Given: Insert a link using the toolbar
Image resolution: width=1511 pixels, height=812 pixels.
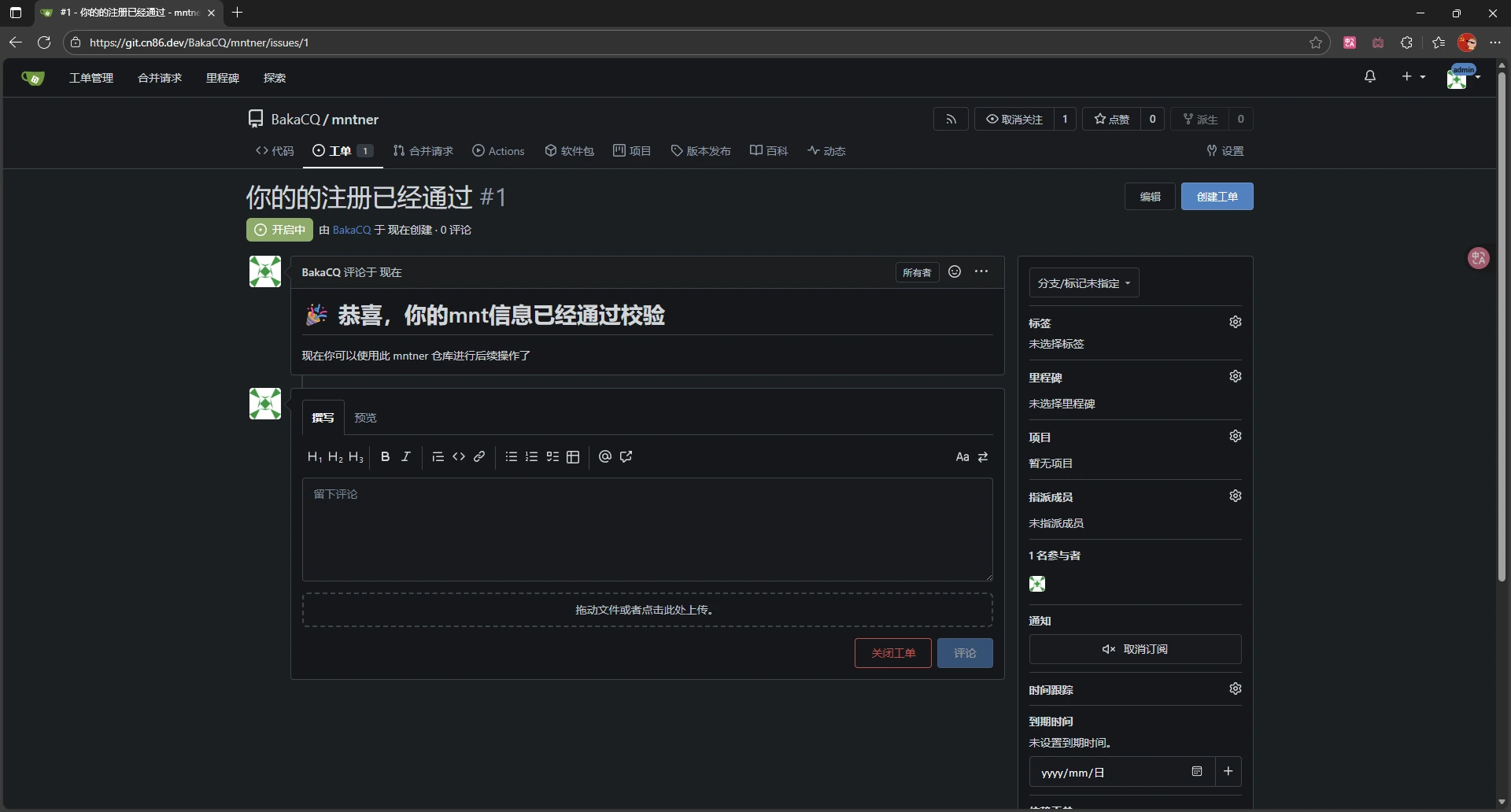Looking at the screenshot, I should coord(479,457).
